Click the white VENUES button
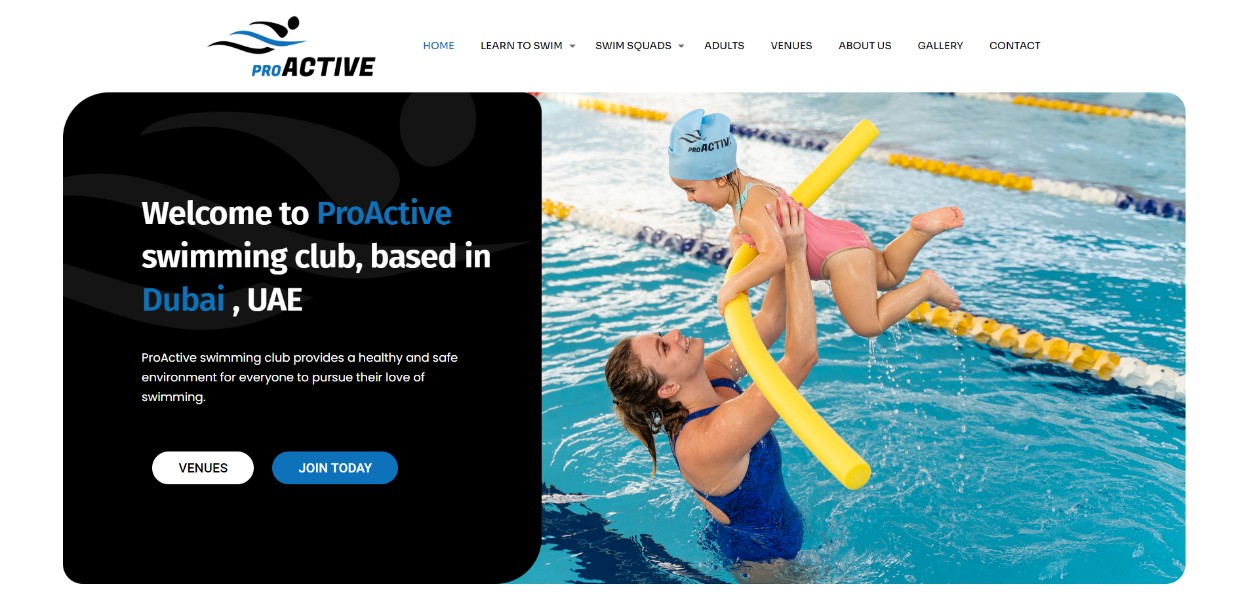The width and height of the screenshot is (1259, 614). [203, 468]
